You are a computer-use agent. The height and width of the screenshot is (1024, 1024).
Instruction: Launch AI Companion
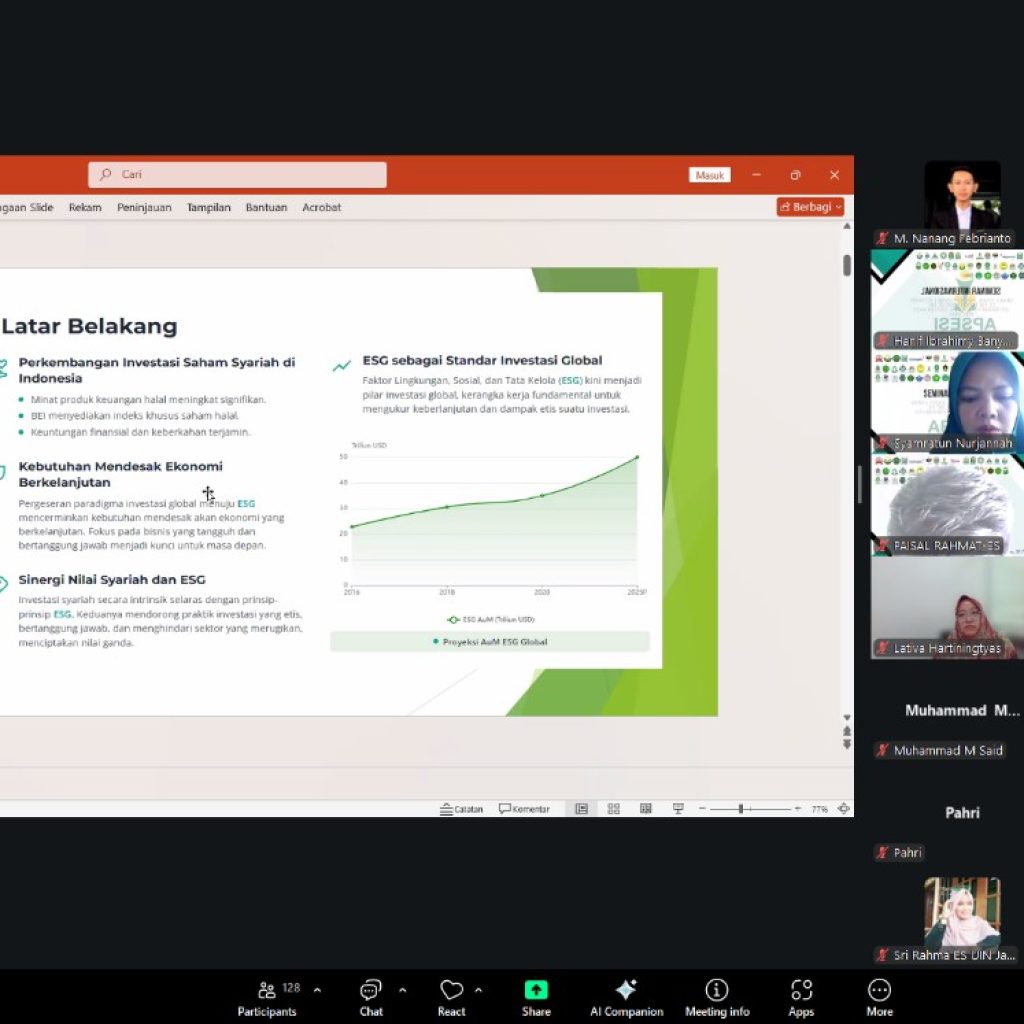(626, 996)
